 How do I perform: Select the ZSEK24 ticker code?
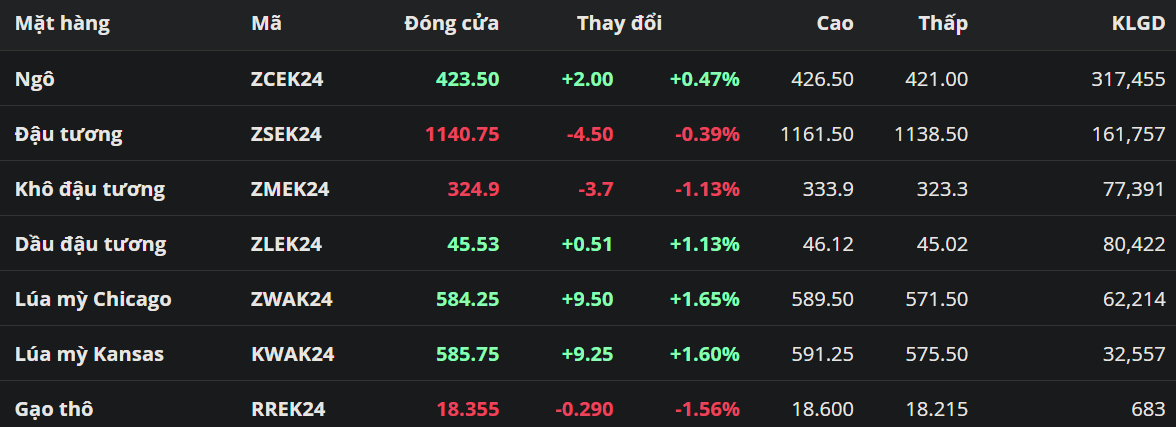click(286, 134)
